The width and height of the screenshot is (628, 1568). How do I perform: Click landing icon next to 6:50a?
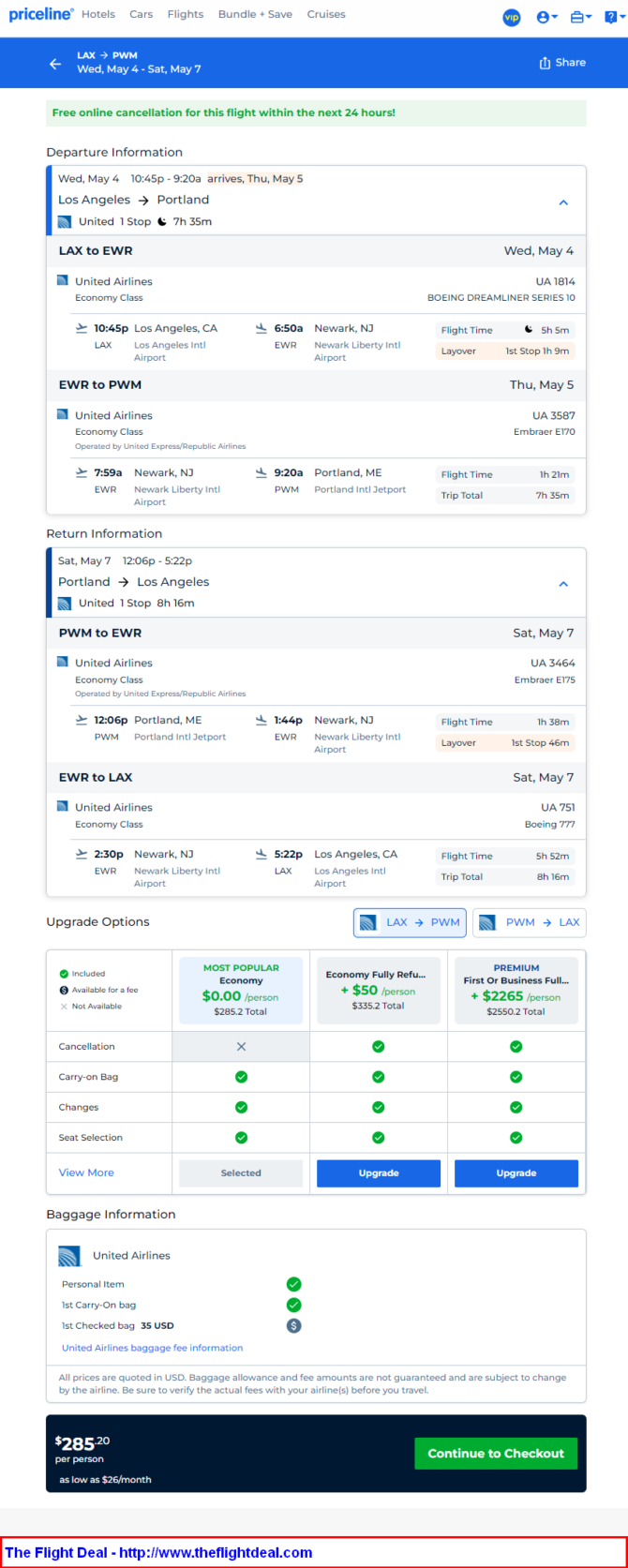click(x=262, y=328)
